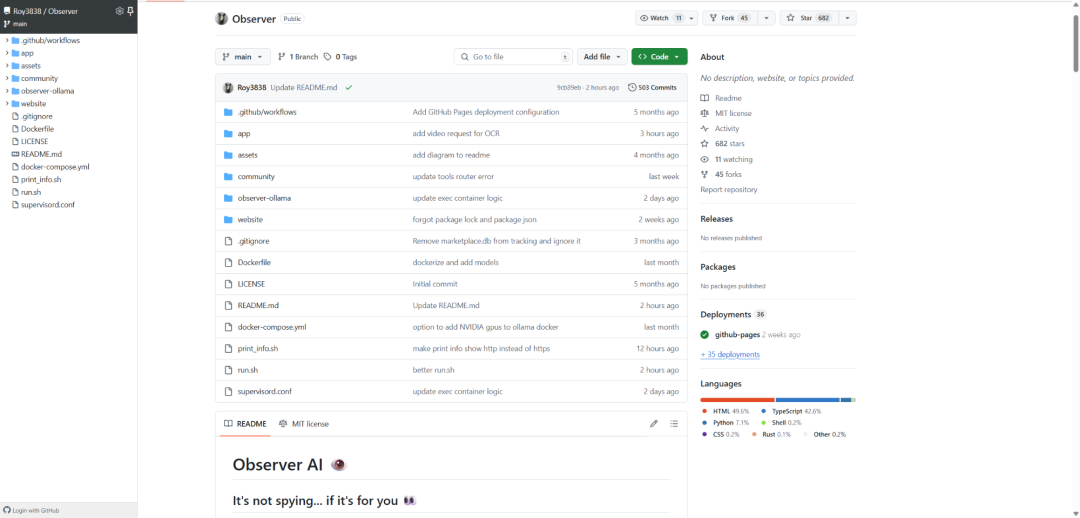
Task: Select the MIT license tab
Action: [304, 424]
